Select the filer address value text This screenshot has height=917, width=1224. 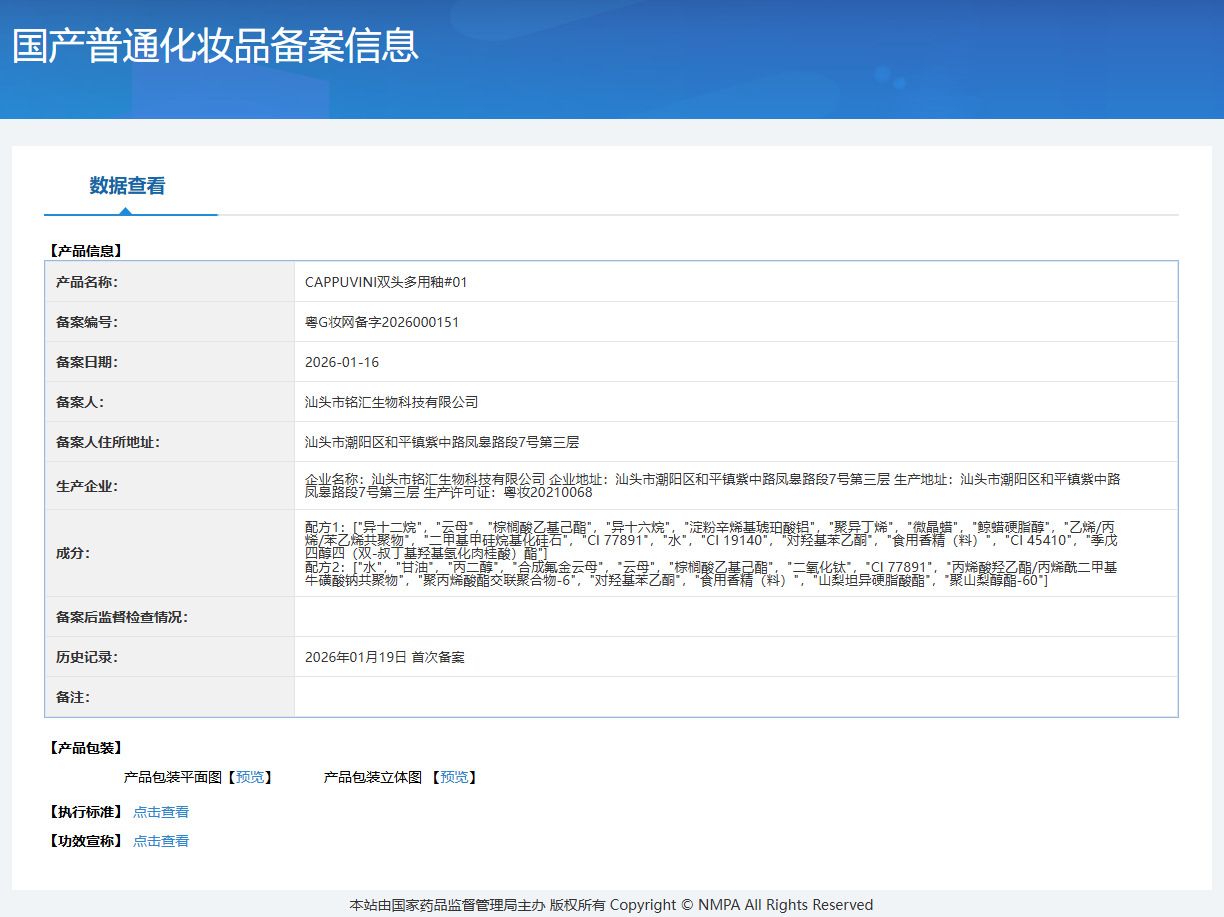tap(442, 442)
